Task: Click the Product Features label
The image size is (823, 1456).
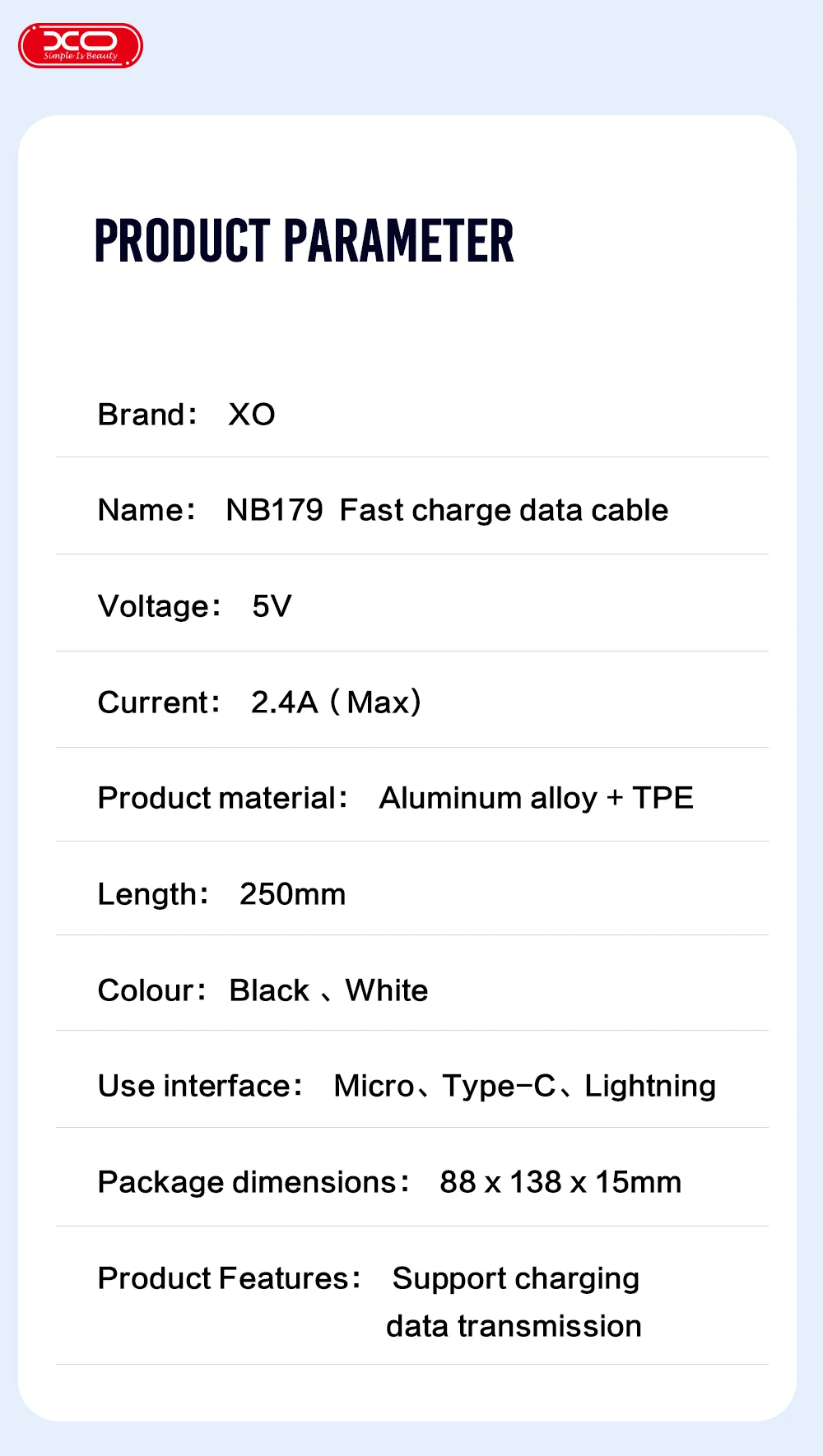Action: click(x=229, y=1278)
